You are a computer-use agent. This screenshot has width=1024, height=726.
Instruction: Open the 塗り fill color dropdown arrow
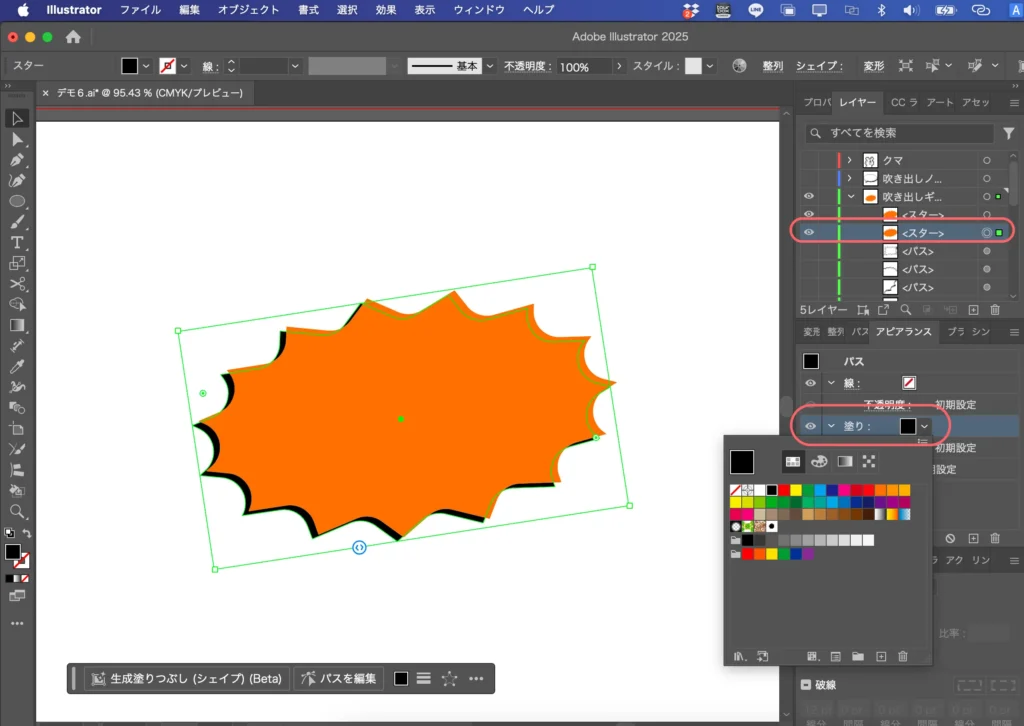[x=925, y=426]
